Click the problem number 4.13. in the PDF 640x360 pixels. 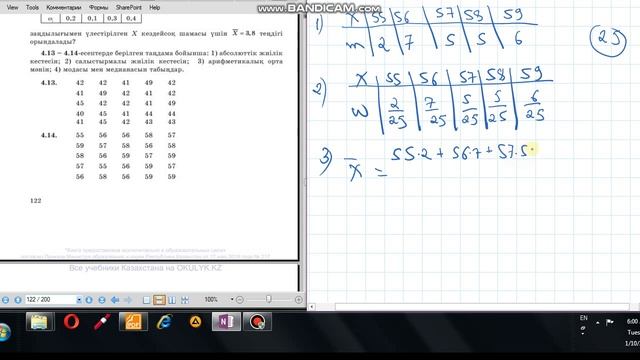(49, 83)
